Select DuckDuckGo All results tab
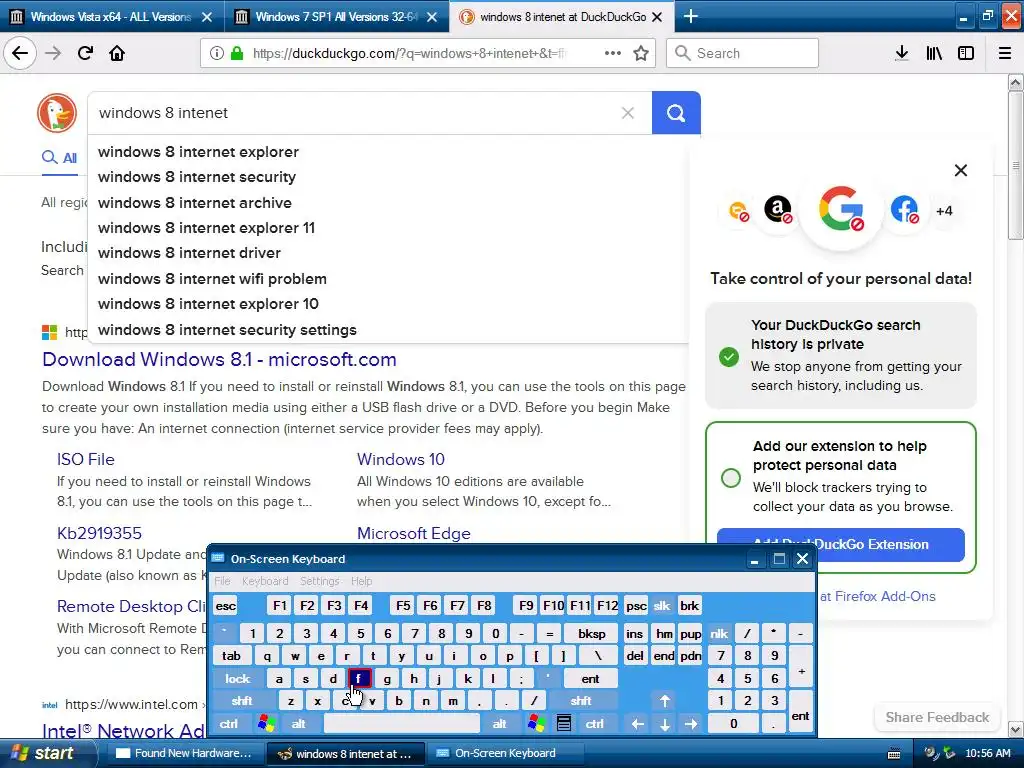The image size is (1024, 768). coord(60,157)
